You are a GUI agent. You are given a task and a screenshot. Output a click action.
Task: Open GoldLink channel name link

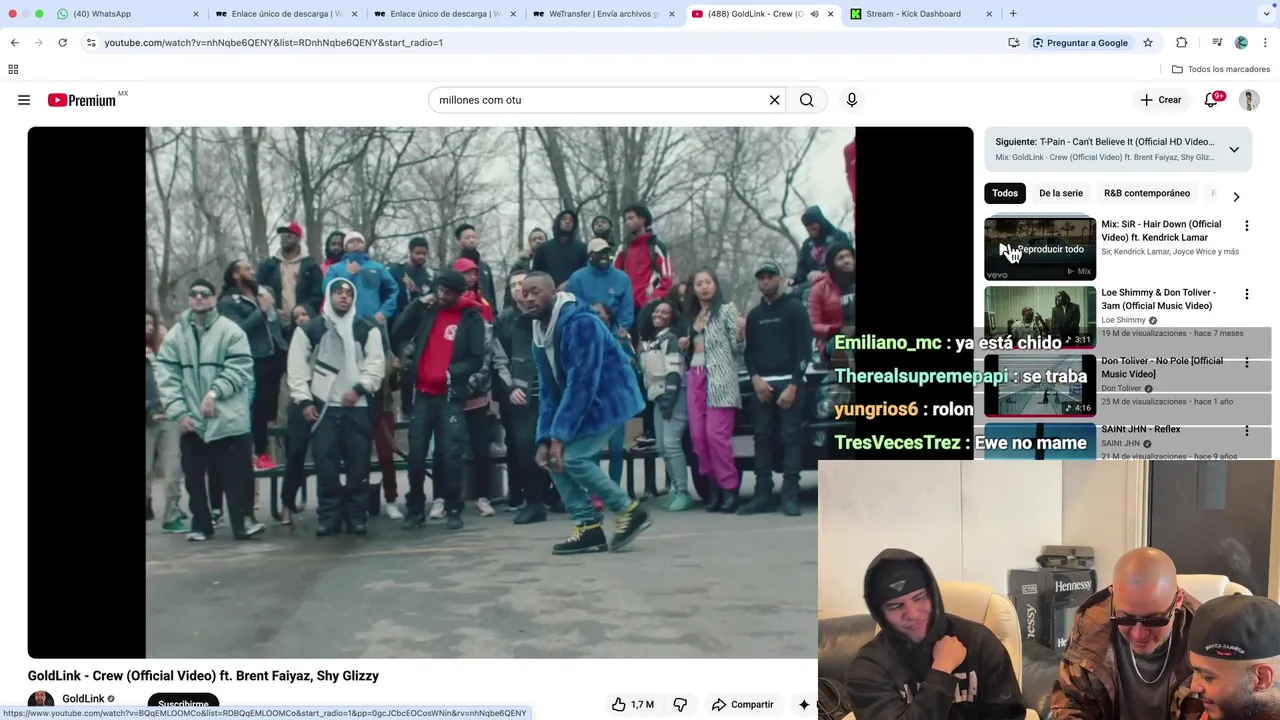point(83,699)
